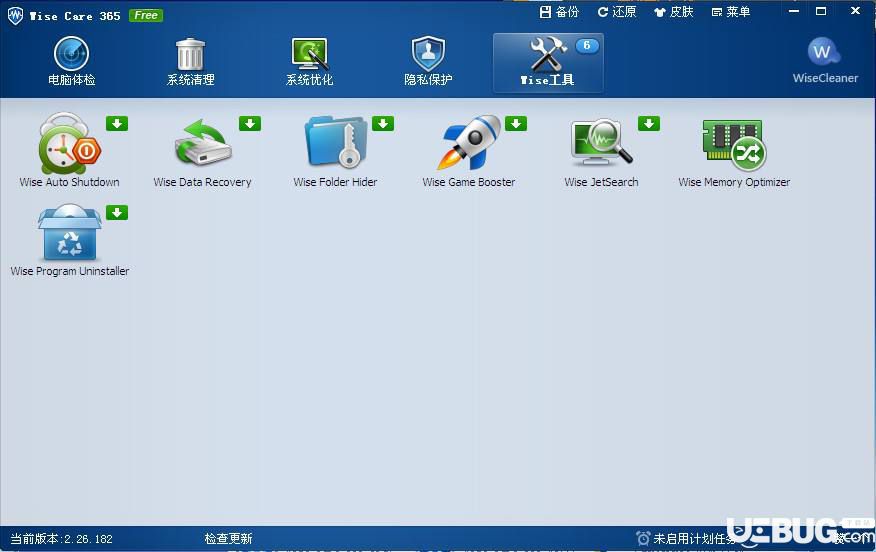Click download badge next to Wise Folder Hider
Image resolution: width=876 pixels, height=552 pixels.
pos(383,123)
